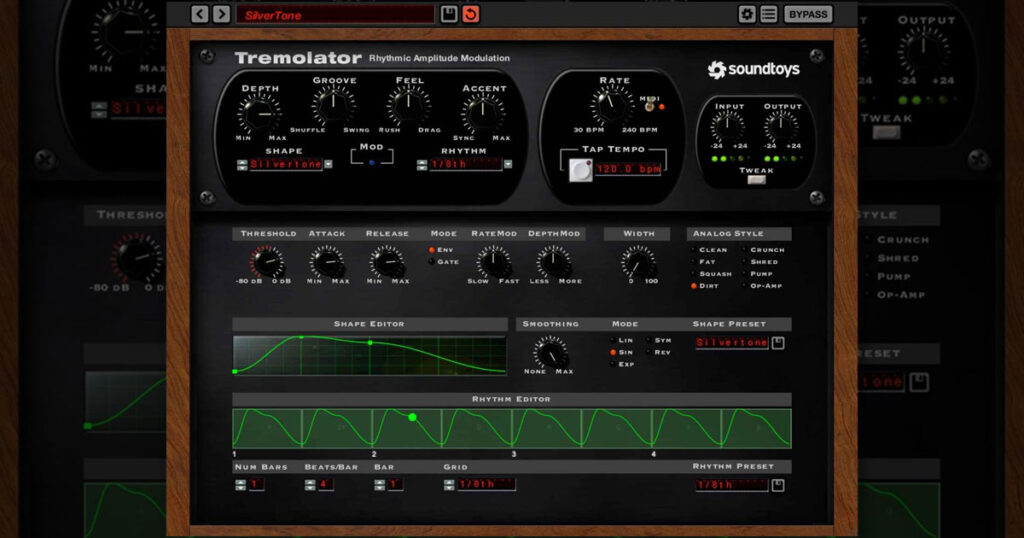This screenshot has width=1024, height=538.
Task: Select Shred analog style
Action: coord(744,262)
